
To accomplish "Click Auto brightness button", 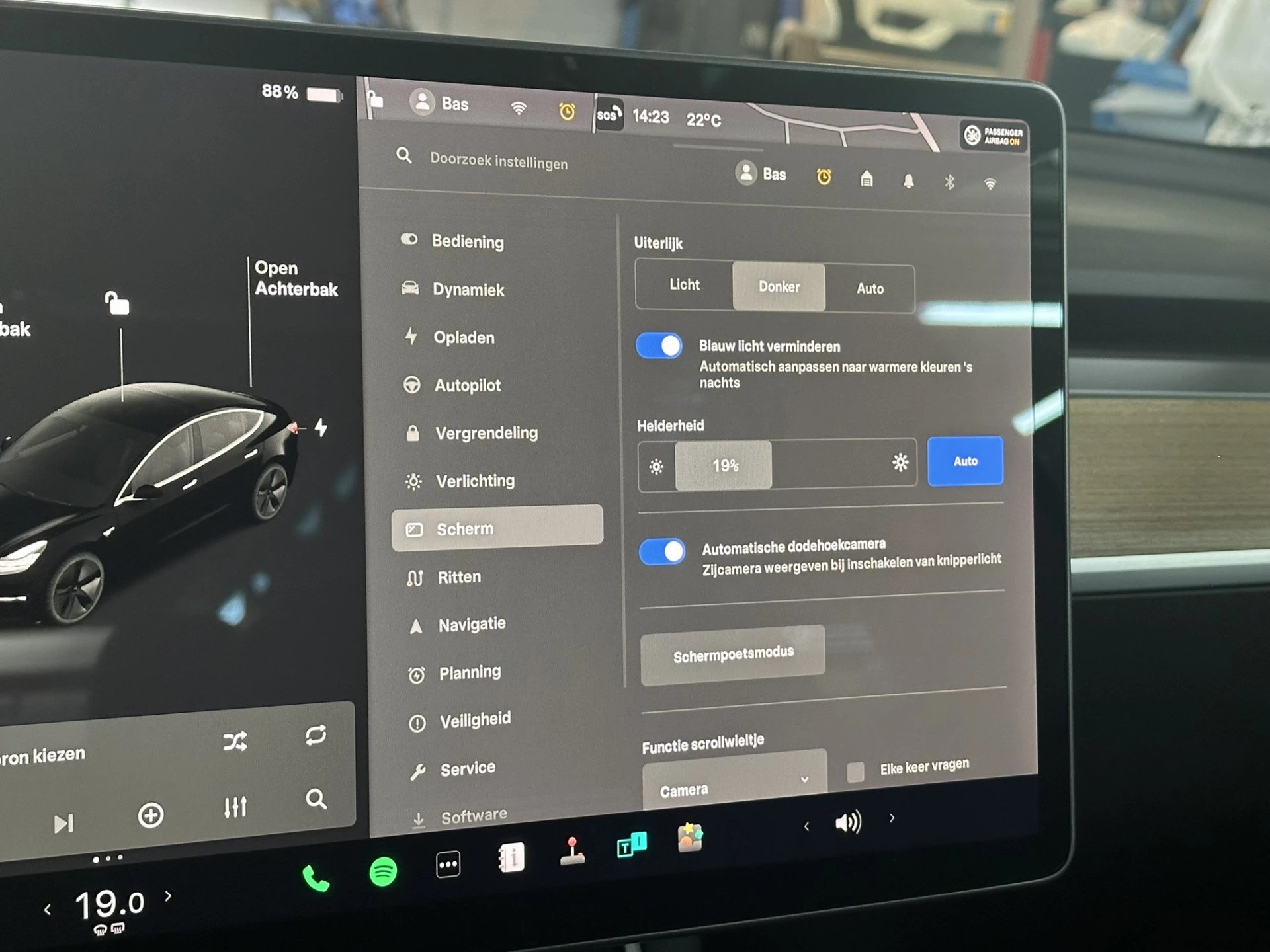I will click(961, 461).
